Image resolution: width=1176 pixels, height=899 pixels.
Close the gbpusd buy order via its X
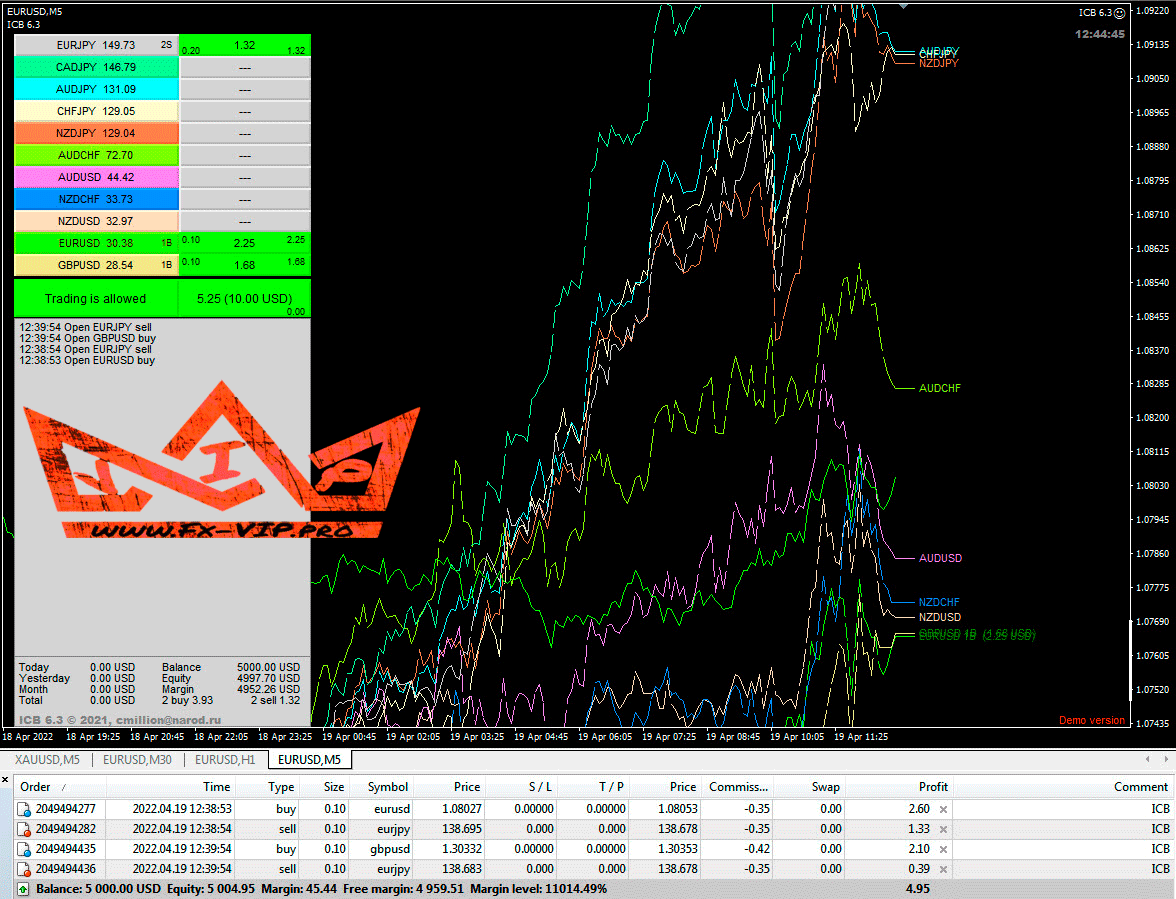pos(942,849)
